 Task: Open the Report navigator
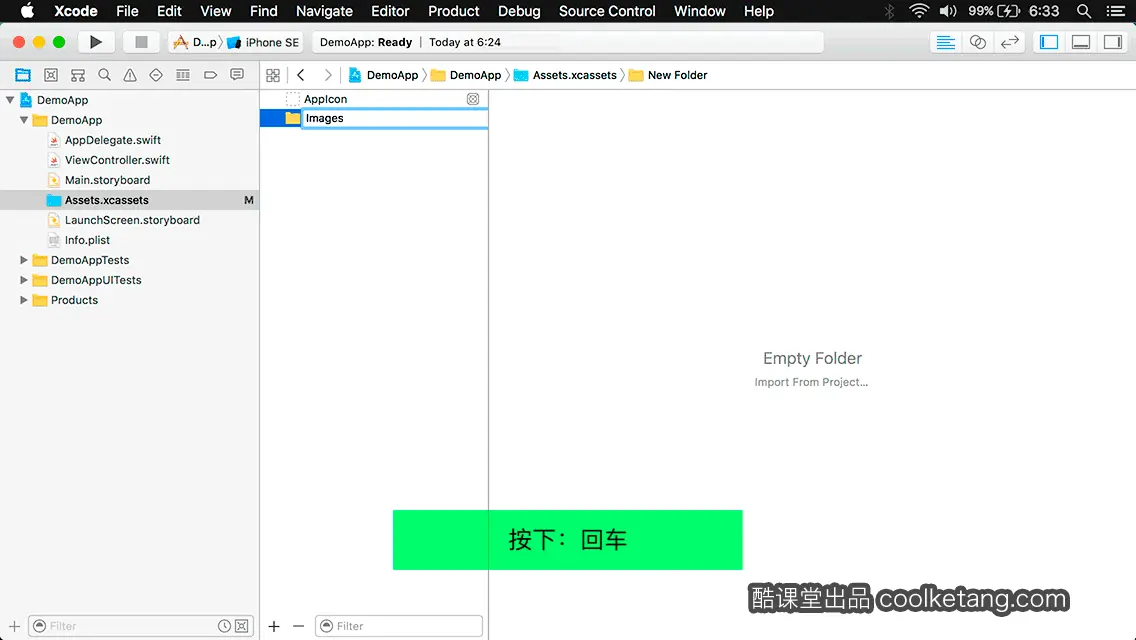click(x=237, y=75)
